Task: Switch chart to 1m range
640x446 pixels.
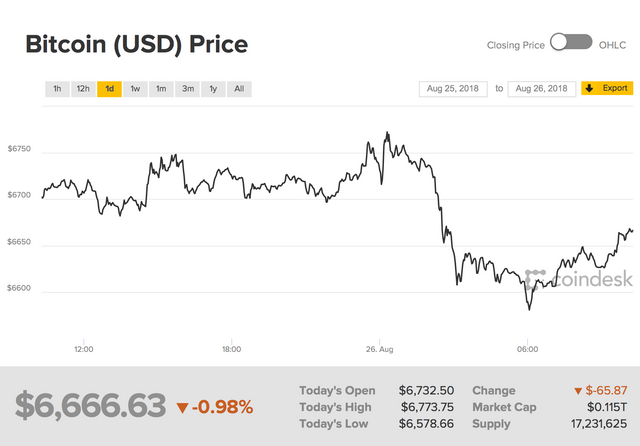Action: pyautogui.click(x=161, y=89)
